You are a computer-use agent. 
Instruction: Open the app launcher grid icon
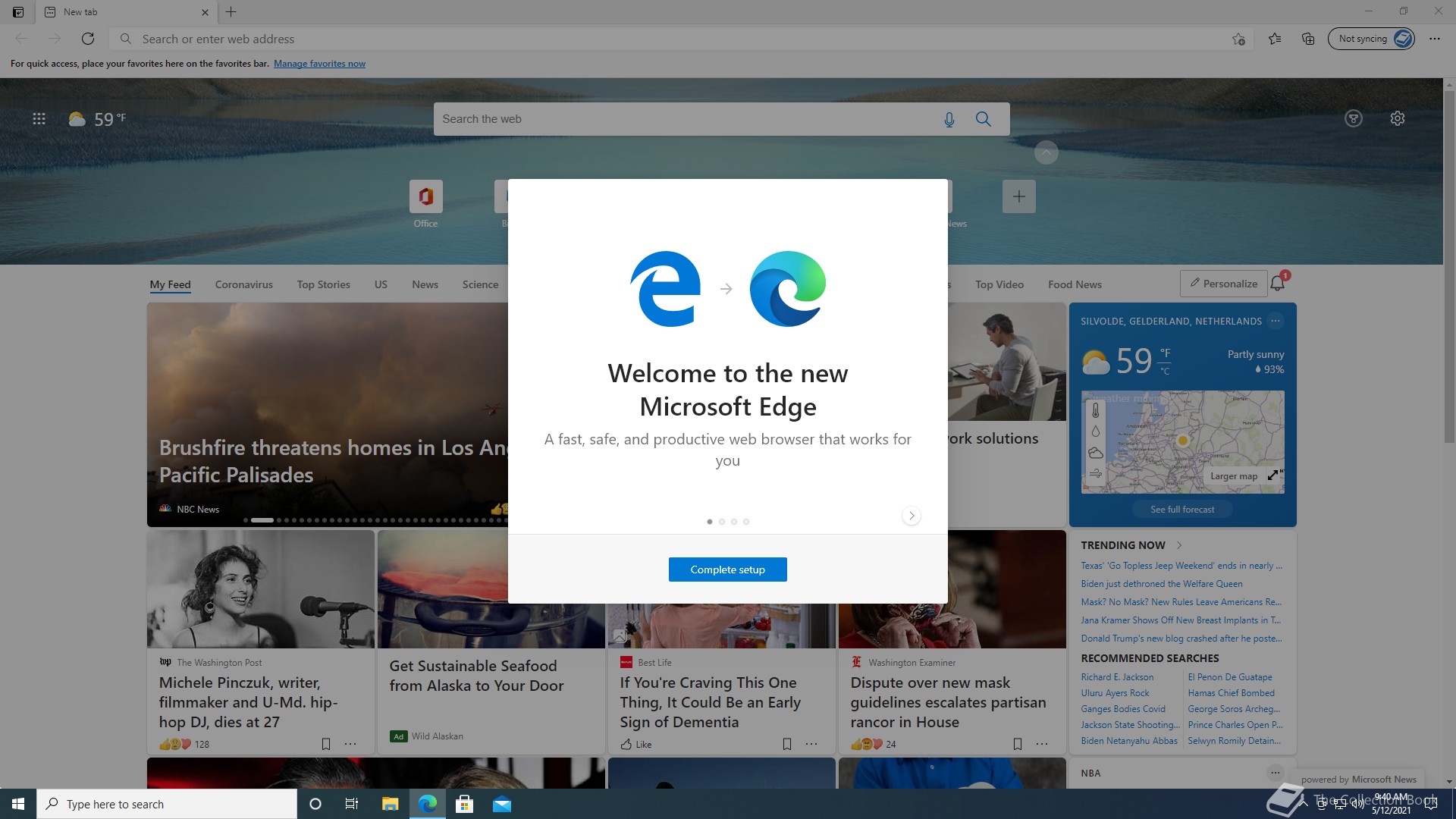(x=39, y=119)
